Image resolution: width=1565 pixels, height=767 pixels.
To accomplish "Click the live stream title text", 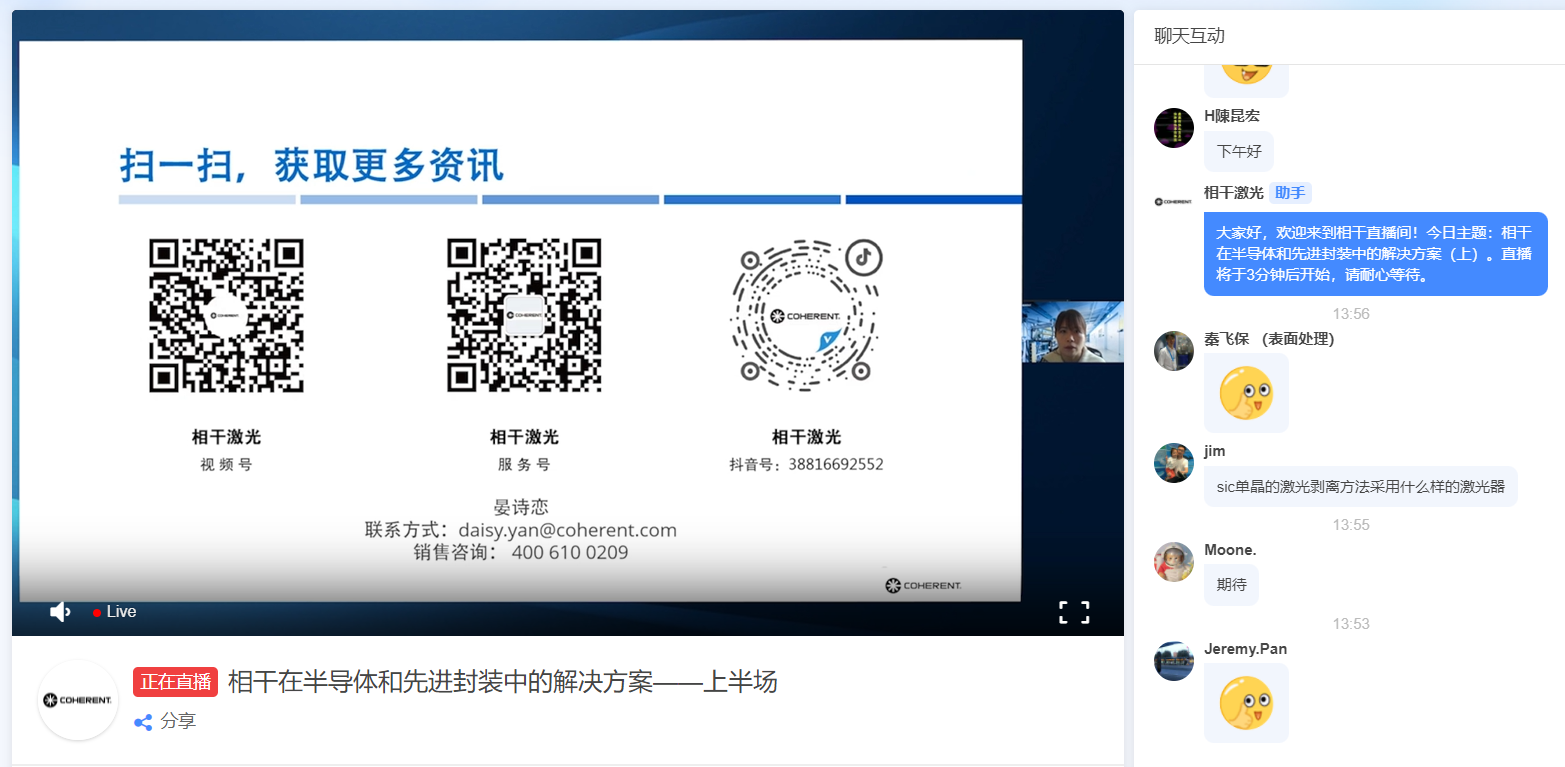I will pyautogui.click(x=503, y=683).
